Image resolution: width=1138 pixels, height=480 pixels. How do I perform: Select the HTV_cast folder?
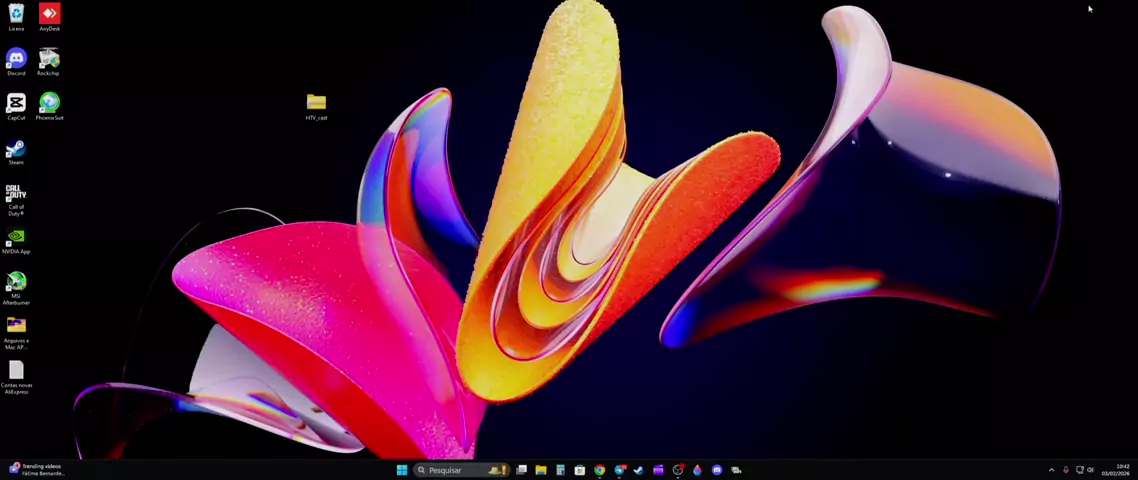pyautogui.click(x=316, y=103)
